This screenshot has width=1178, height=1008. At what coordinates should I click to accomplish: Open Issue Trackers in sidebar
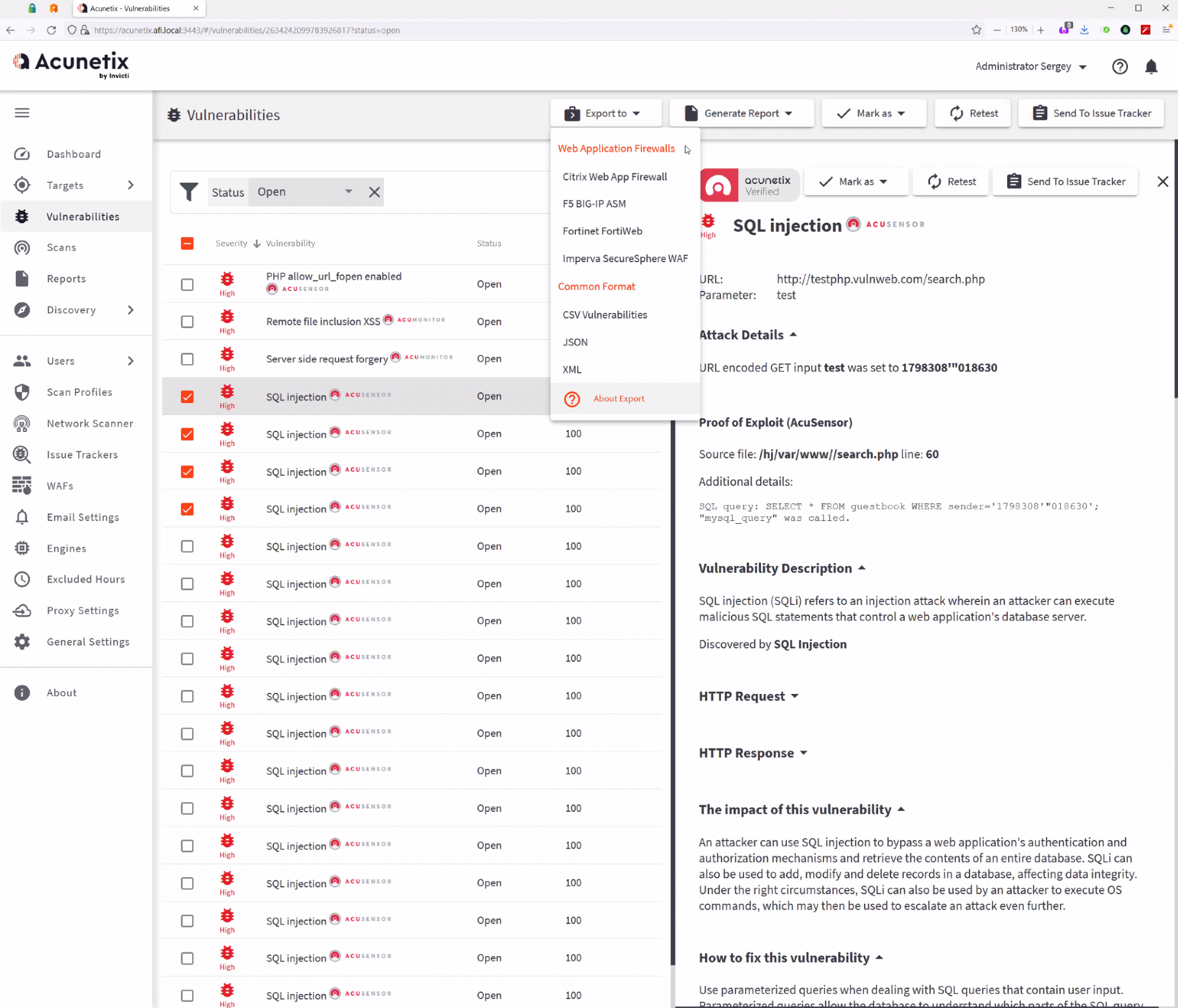tap(82, 454)
